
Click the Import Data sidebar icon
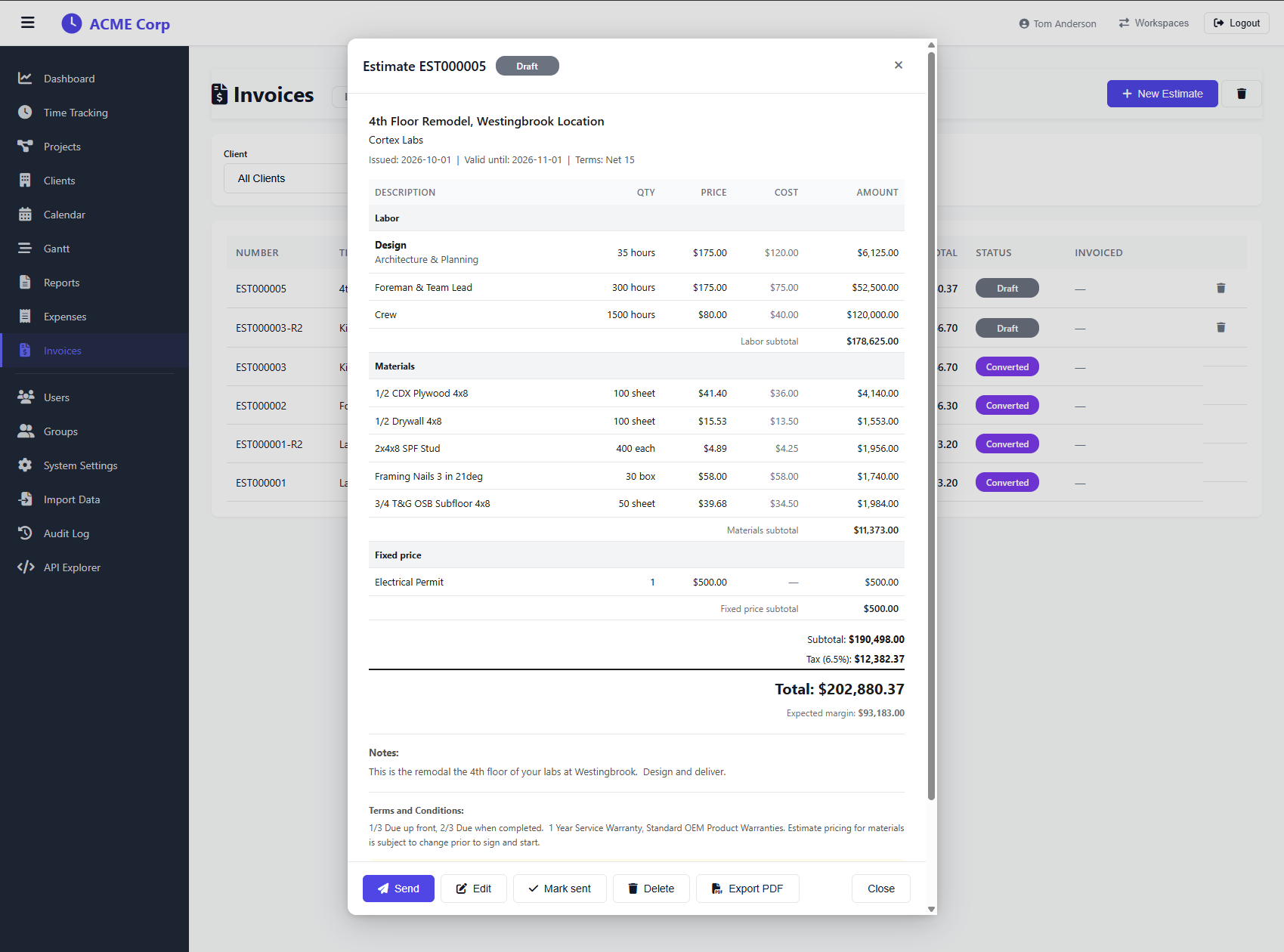[x=25, y=499]
